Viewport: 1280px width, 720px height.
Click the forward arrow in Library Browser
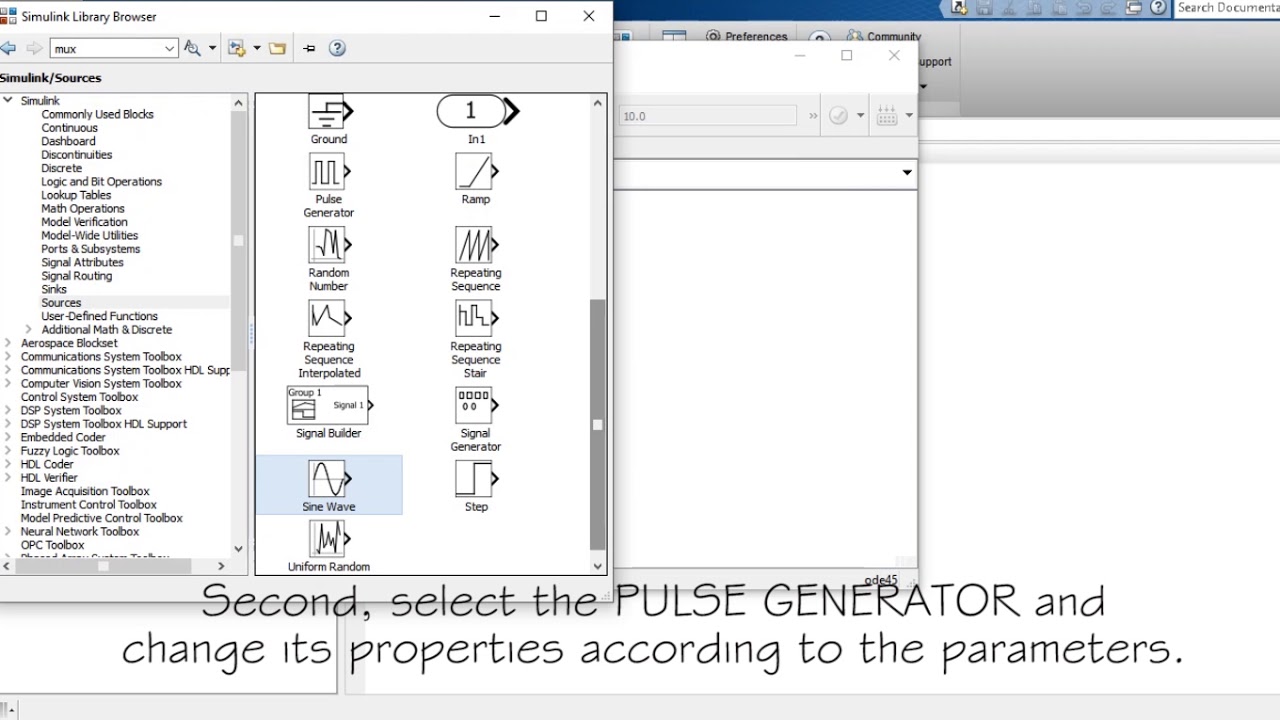(x=34, y=48)
